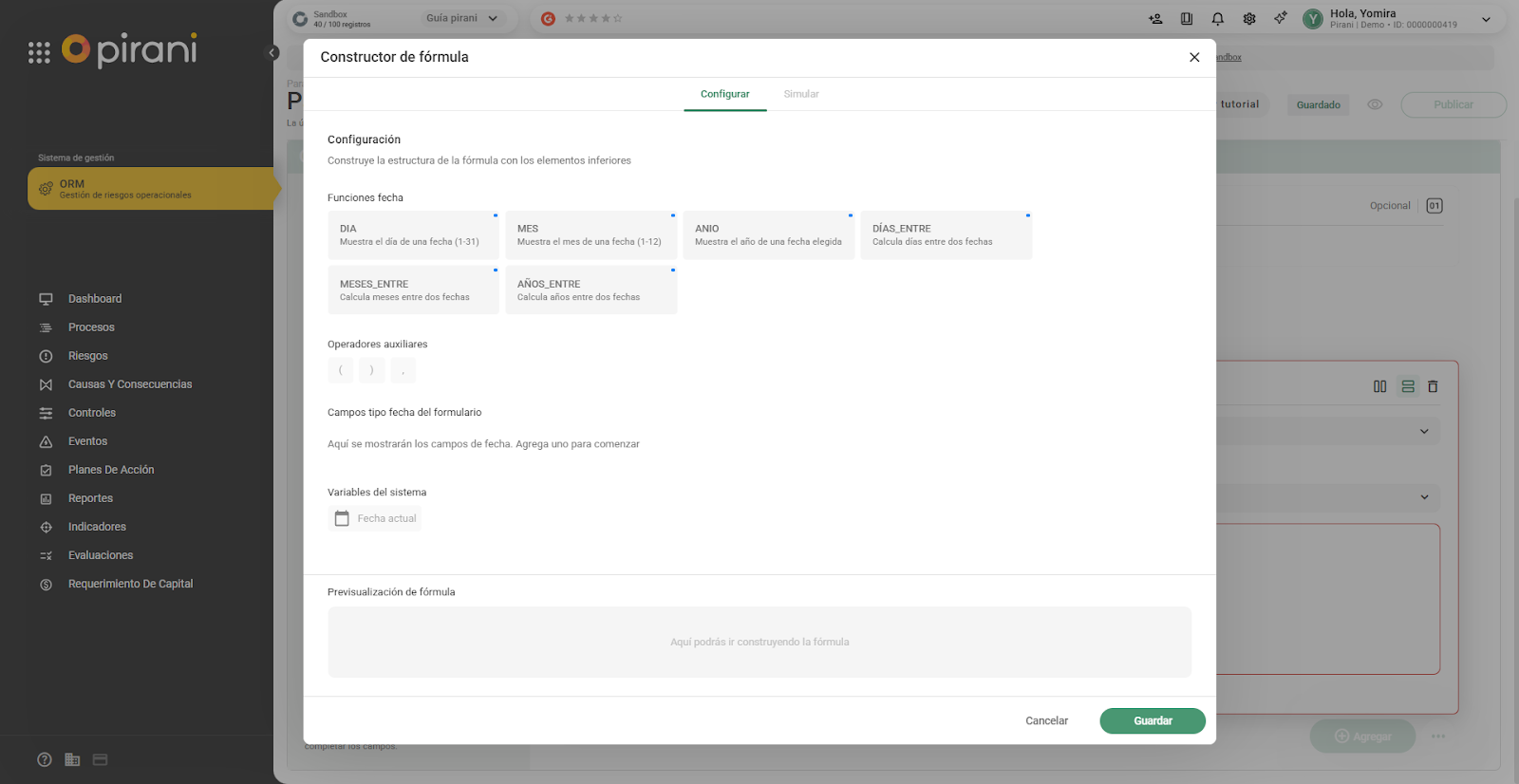The height and width of the screenshot is (784, 1519).
Task: Insert the DÍAS_ENTRE date function
Action: (946, 235)
